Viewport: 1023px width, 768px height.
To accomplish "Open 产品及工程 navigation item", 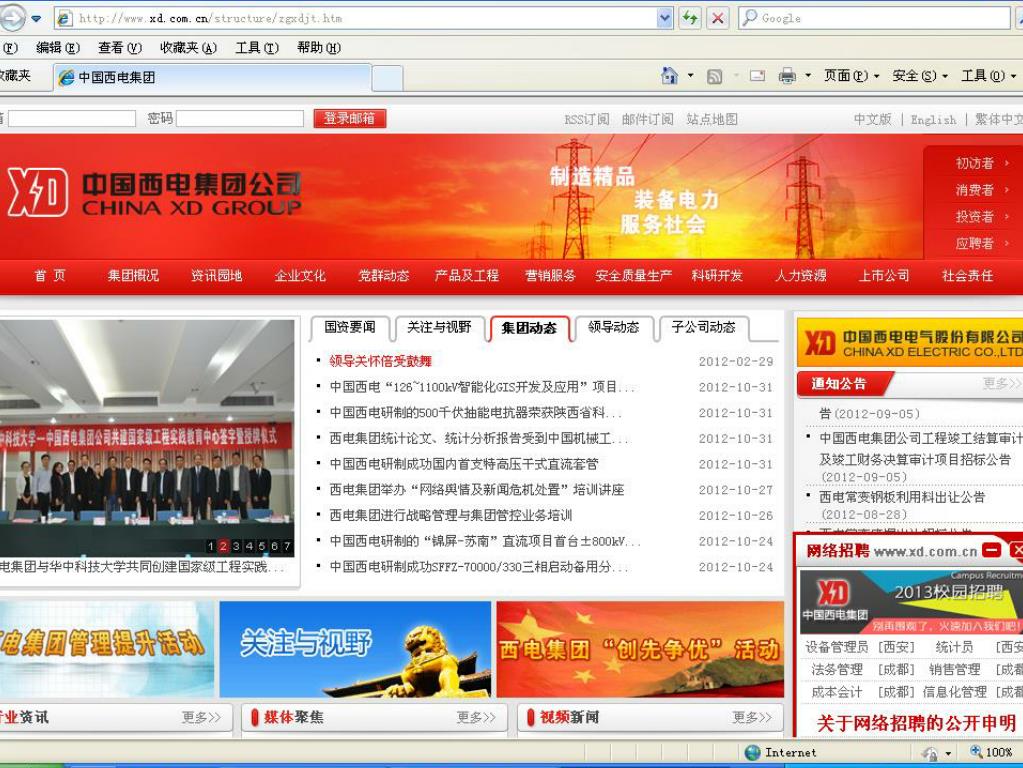I will (x=466, y=276).
